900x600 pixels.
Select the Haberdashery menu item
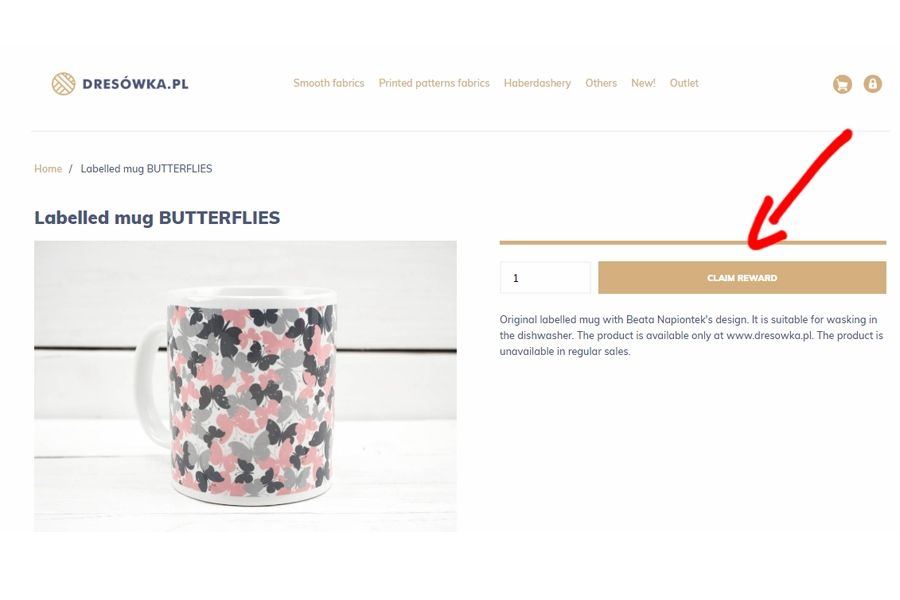pyautogui.click(x=537, y=83)
